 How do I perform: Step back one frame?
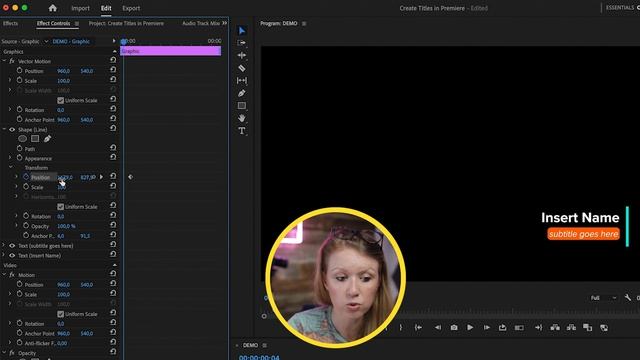(438, 327)
